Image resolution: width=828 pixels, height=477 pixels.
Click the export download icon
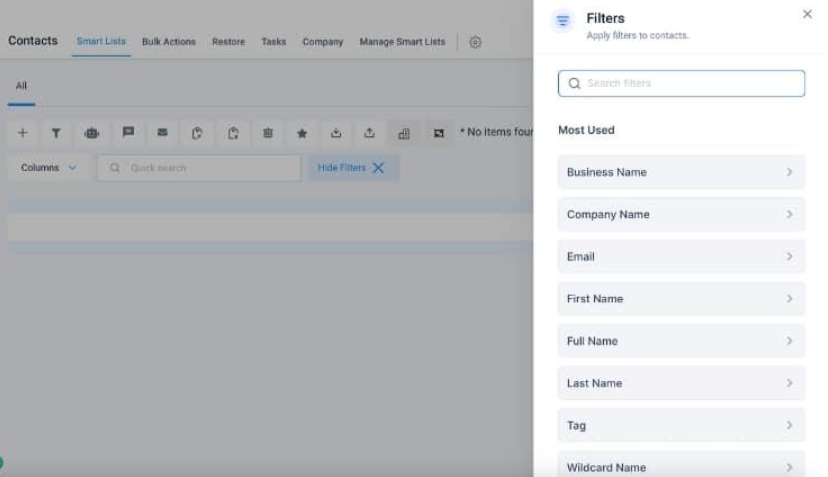click(336, 133)
